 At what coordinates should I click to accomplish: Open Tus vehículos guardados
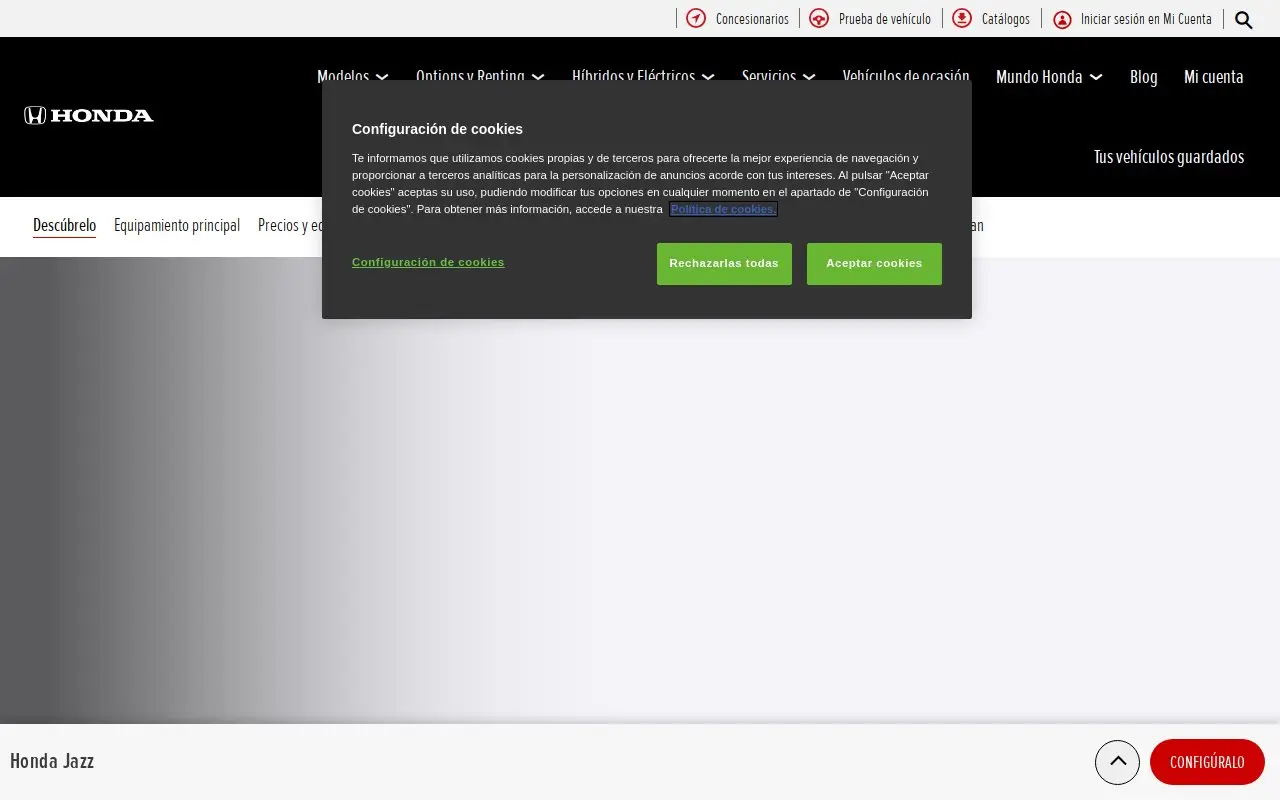pos(1169,157)
